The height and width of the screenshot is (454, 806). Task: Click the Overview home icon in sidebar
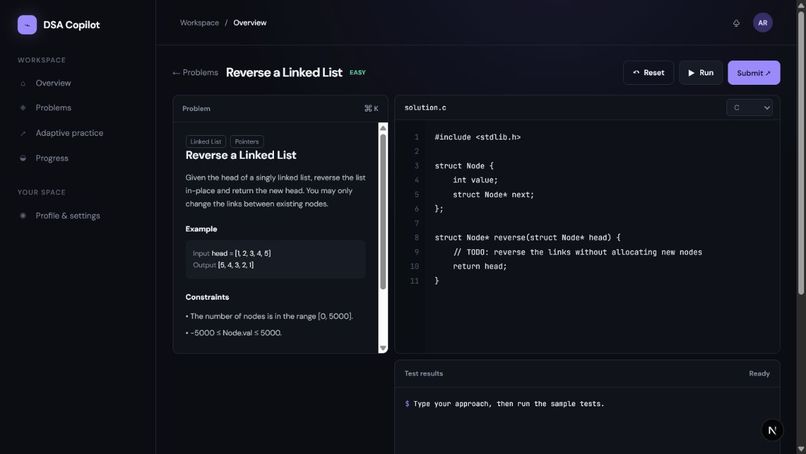click(x=23, y=83)
